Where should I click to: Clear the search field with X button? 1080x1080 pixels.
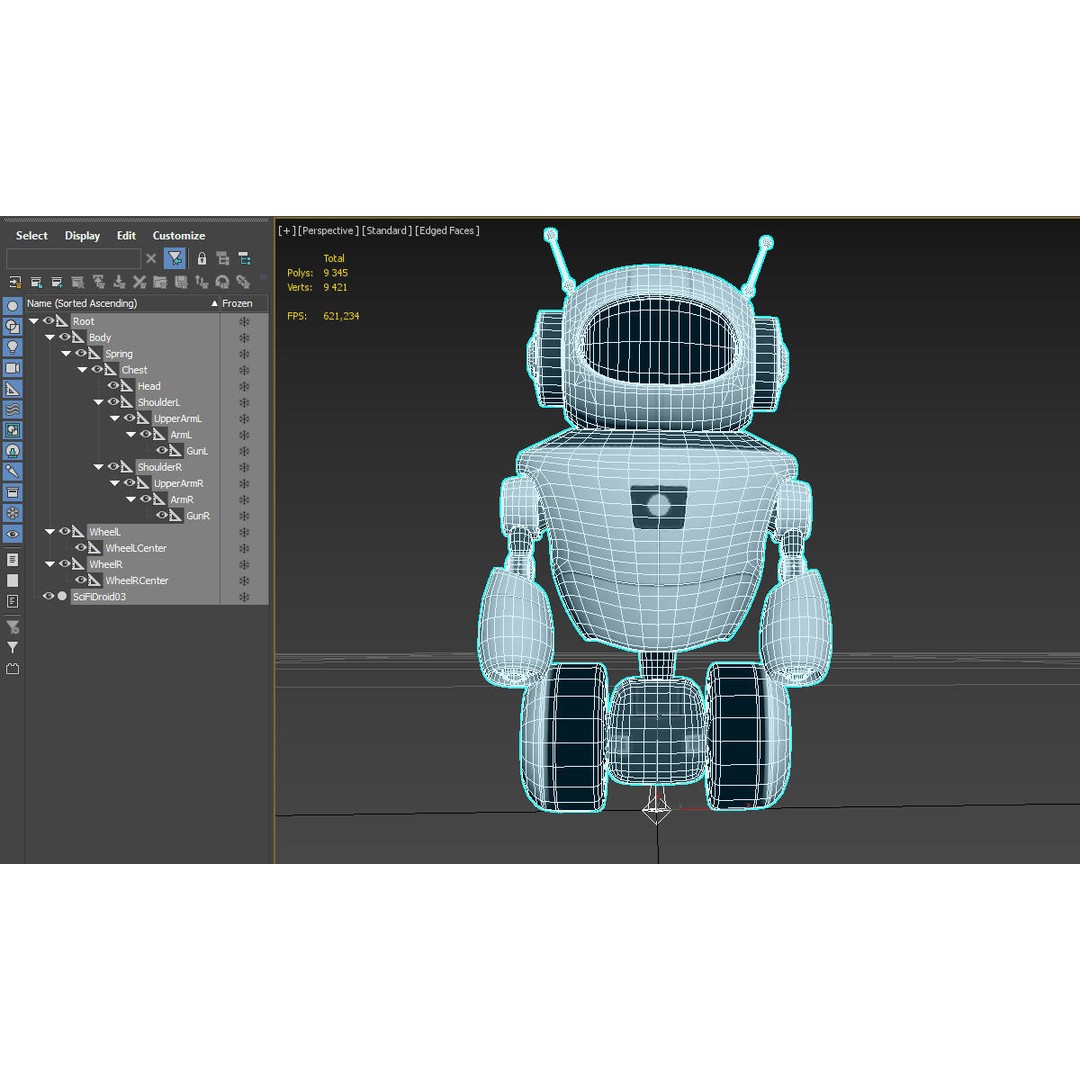point(152,258)
